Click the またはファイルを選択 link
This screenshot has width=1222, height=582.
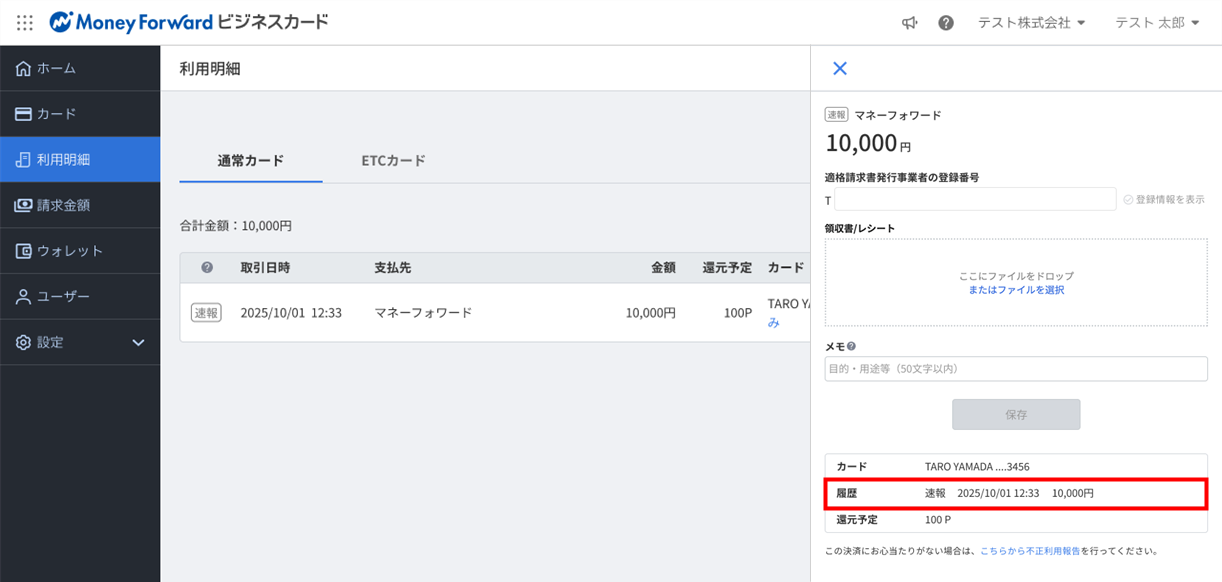coord(1016,290)
